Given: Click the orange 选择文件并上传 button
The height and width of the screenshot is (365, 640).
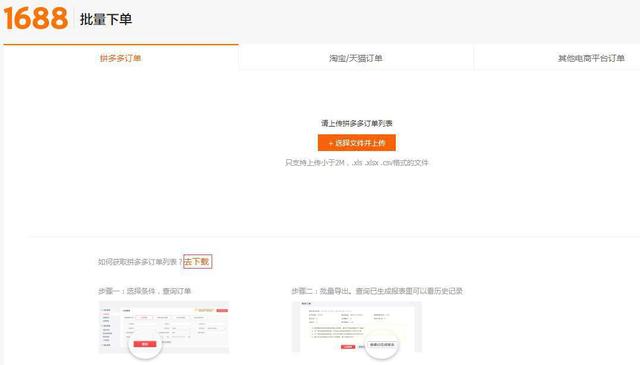Looking at the screenshot, I should [357, 143].
